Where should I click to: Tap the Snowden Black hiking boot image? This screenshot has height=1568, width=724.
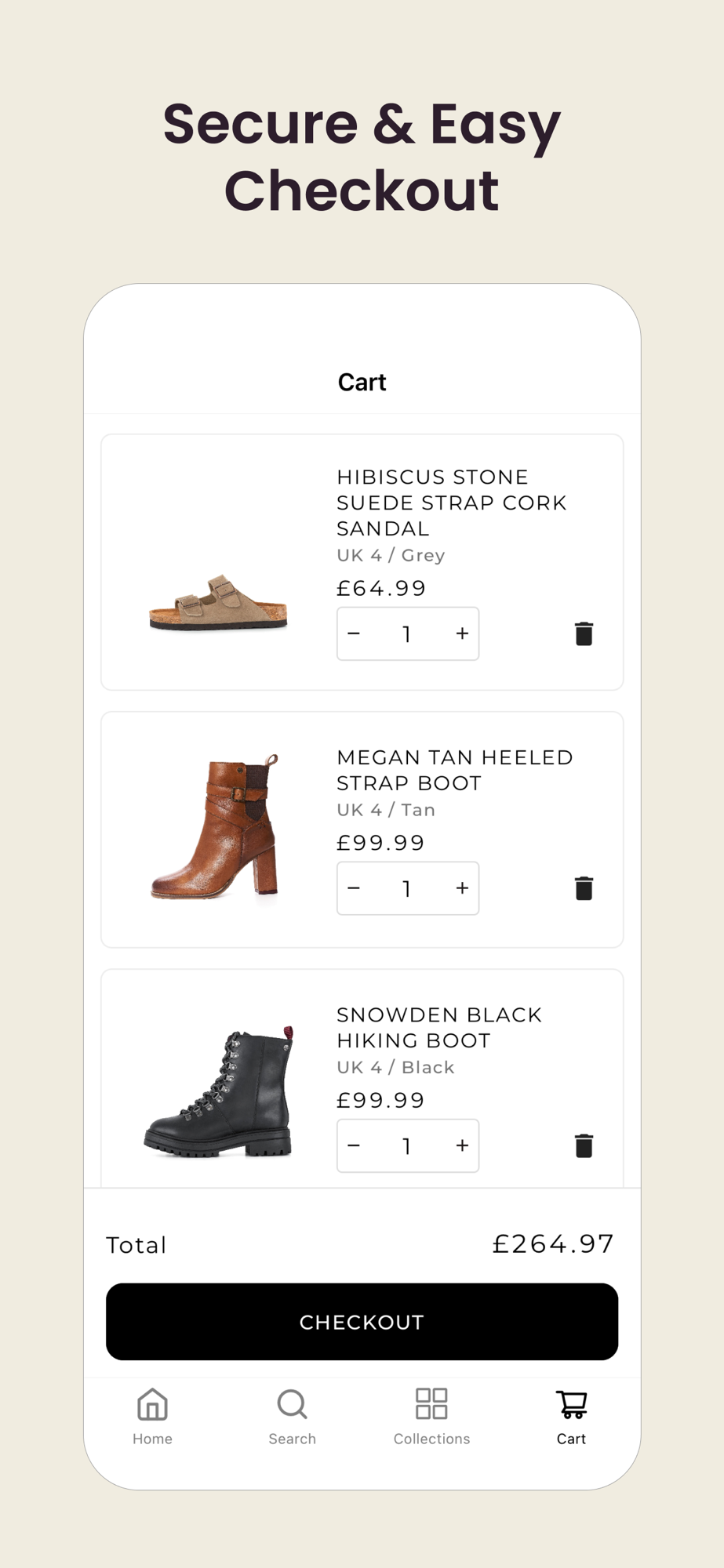tap(219, 1090)
